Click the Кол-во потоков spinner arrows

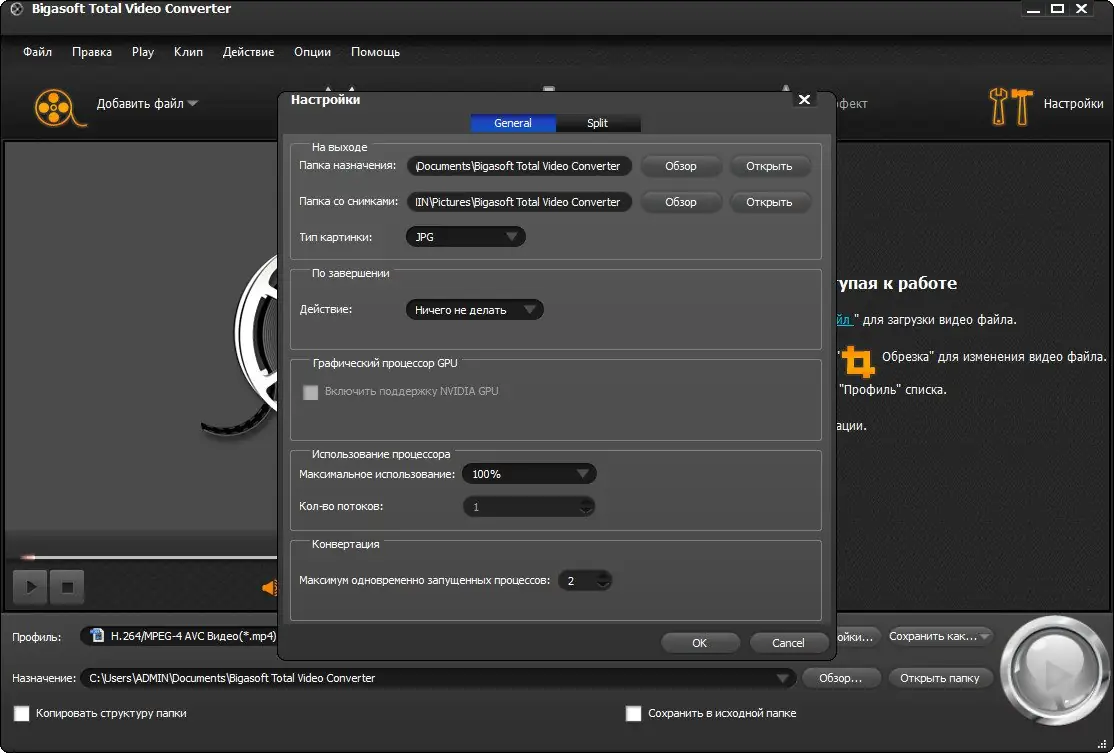coord(586,506)
